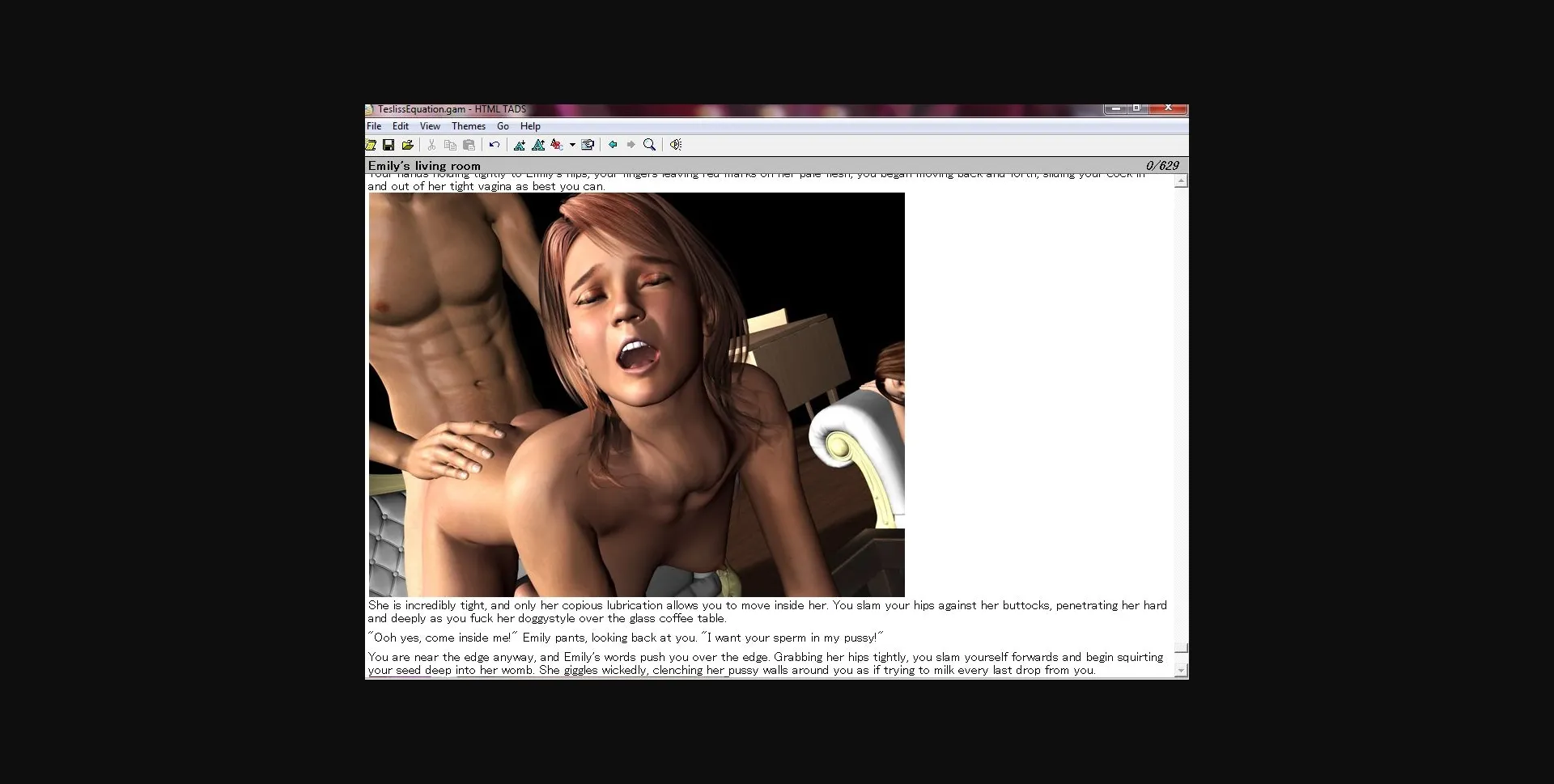1554x784 pixels.
Task: Copy the selected text
Action: click(x=450, y=144)
